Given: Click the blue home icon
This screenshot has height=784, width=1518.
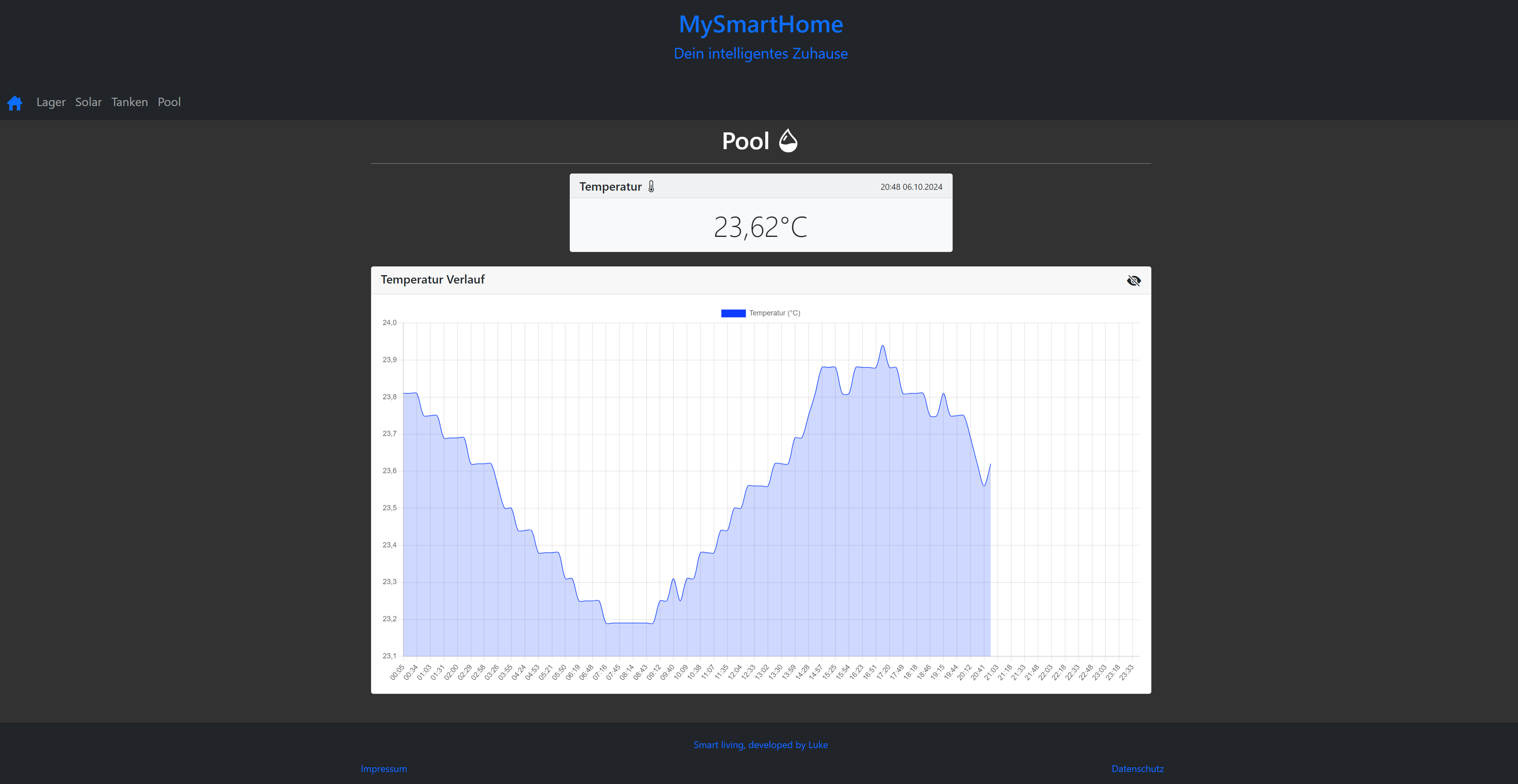Looking at the screenshot, I should point(15,103).
